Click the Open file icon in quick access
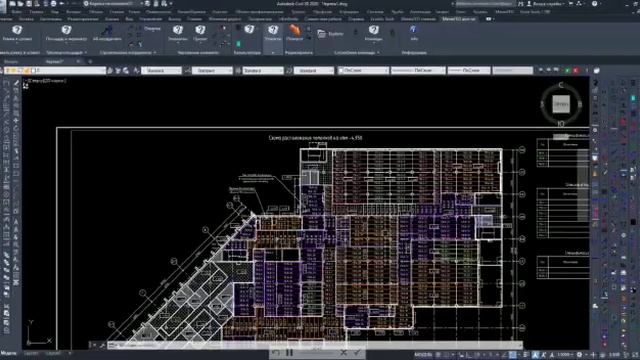This screenshot has width=640, height=360. point(20,4)
